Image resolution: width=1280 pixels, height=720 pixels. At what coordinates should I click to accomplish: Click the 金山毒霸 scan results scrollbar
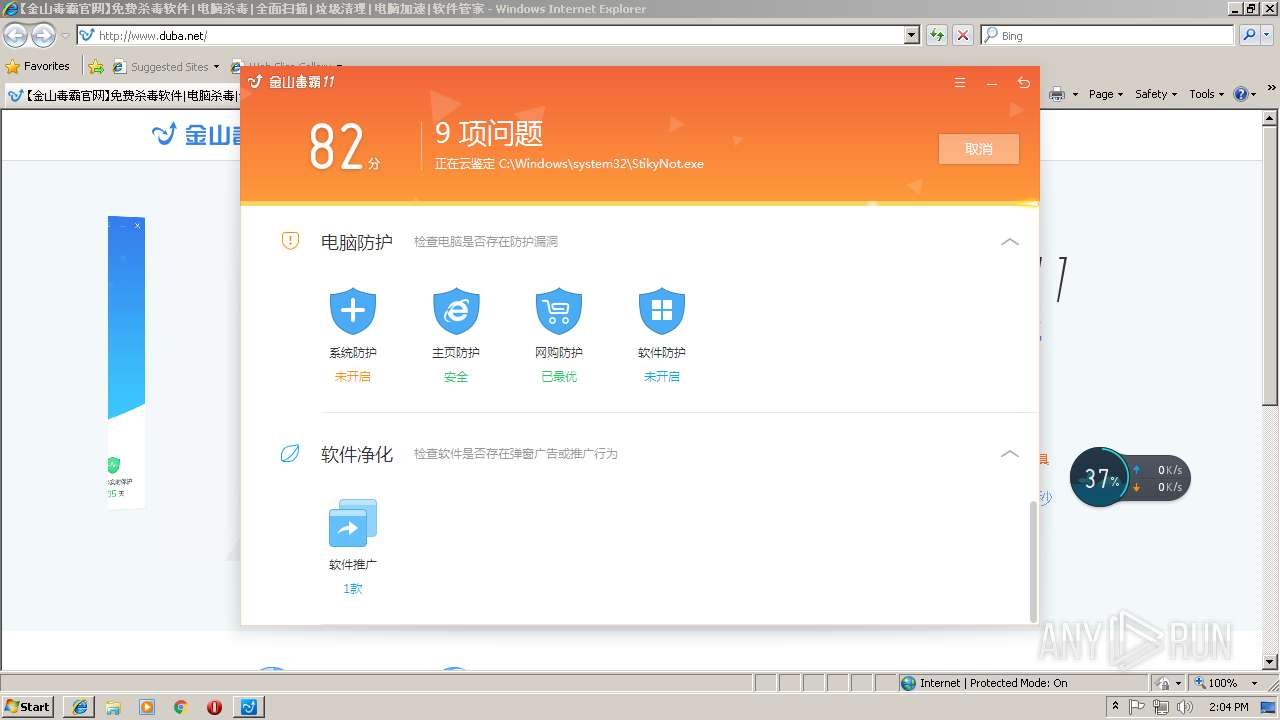pyautogui.click(x=1033, y=562)
